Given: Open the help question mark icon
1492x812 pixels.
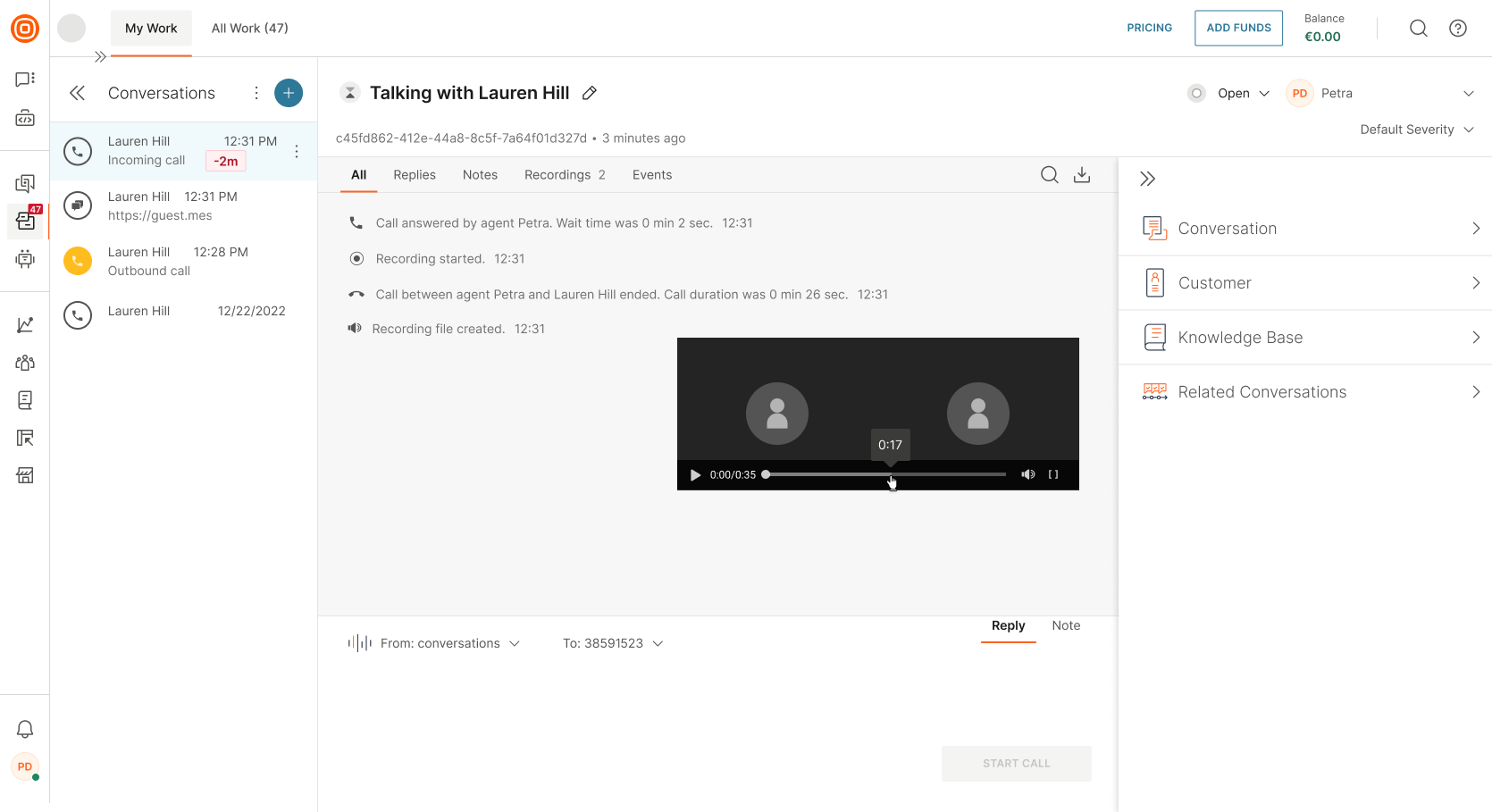Looking at the screenshot, I should (x=1458, y=29).
